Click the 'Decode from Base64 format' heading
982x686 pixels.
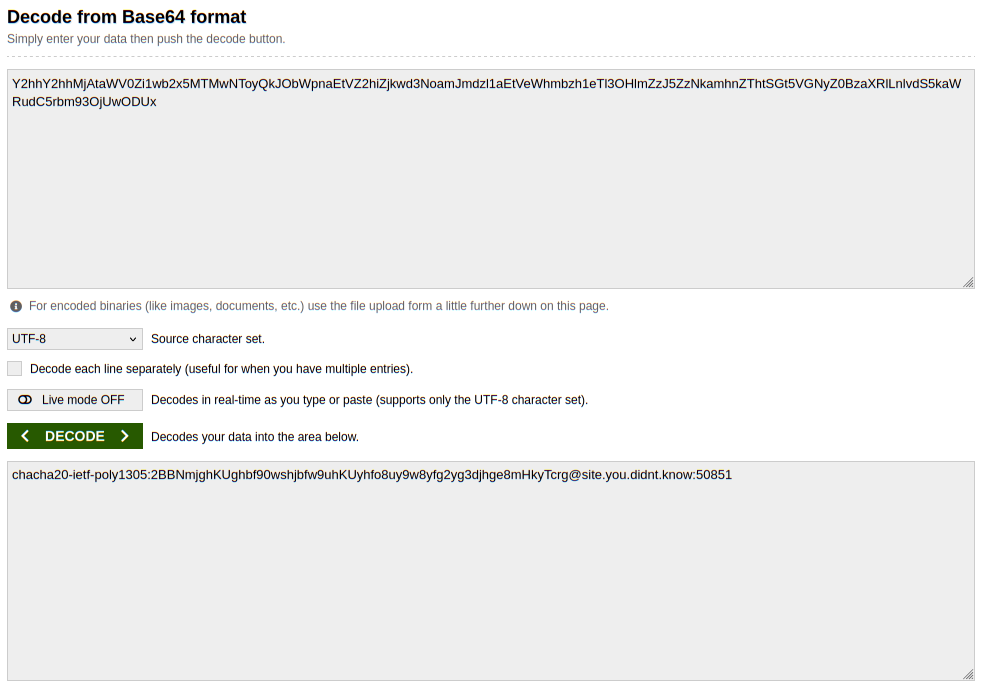click(x=127, y=17)
